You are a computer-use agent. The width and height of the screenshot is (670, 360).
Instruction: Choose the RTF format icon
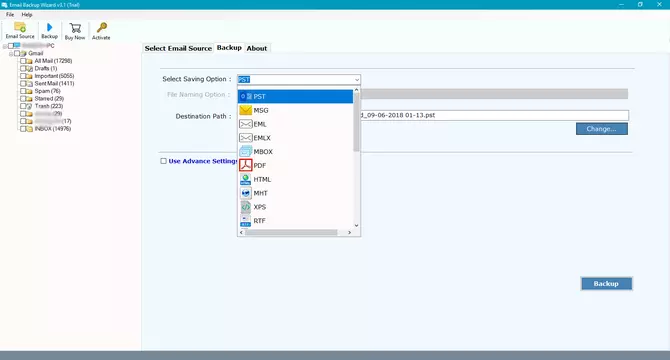click(x=246, y=221)
